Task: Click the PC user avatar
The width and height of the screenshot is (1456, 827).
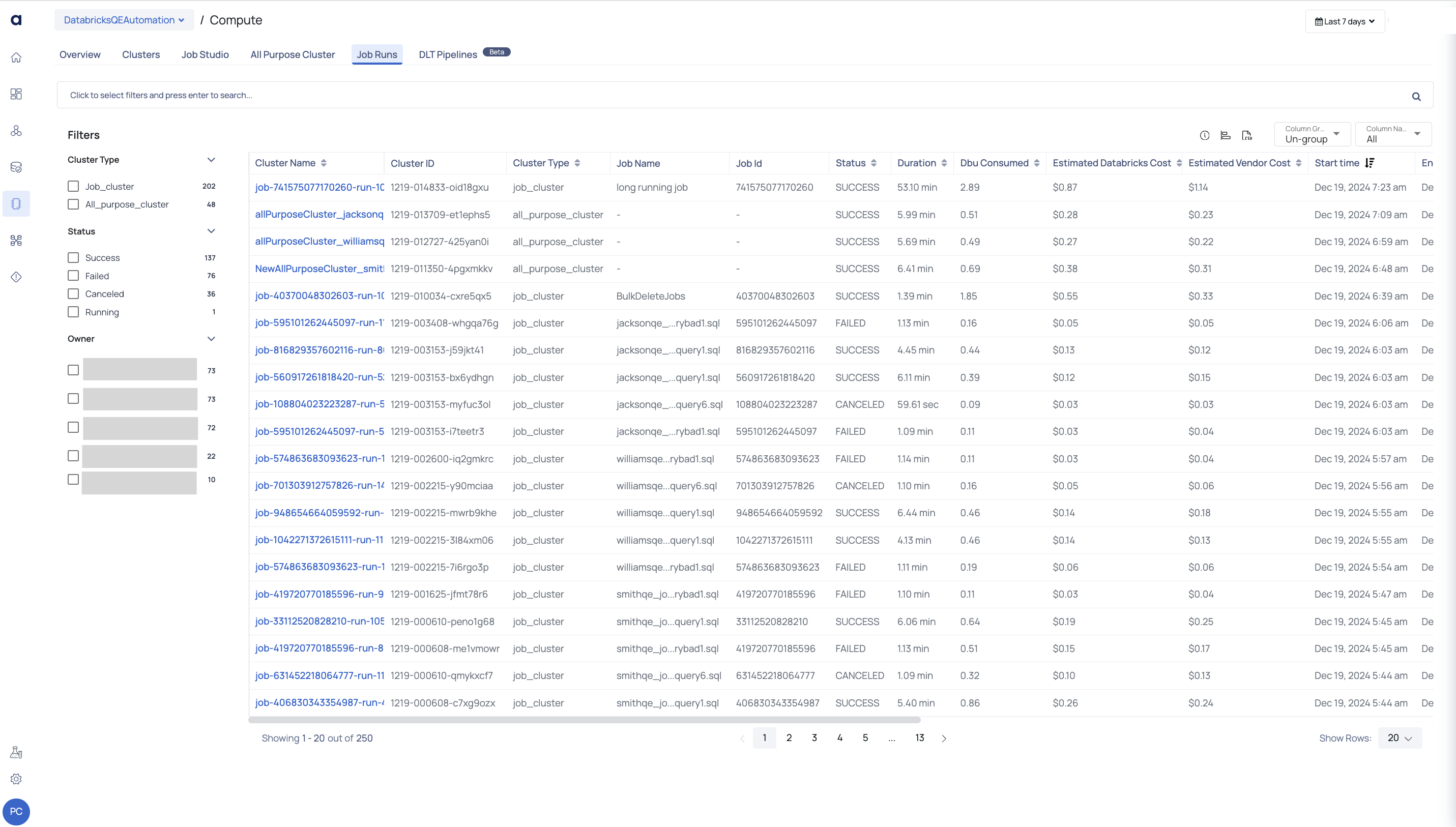Action: pos(16,812)
